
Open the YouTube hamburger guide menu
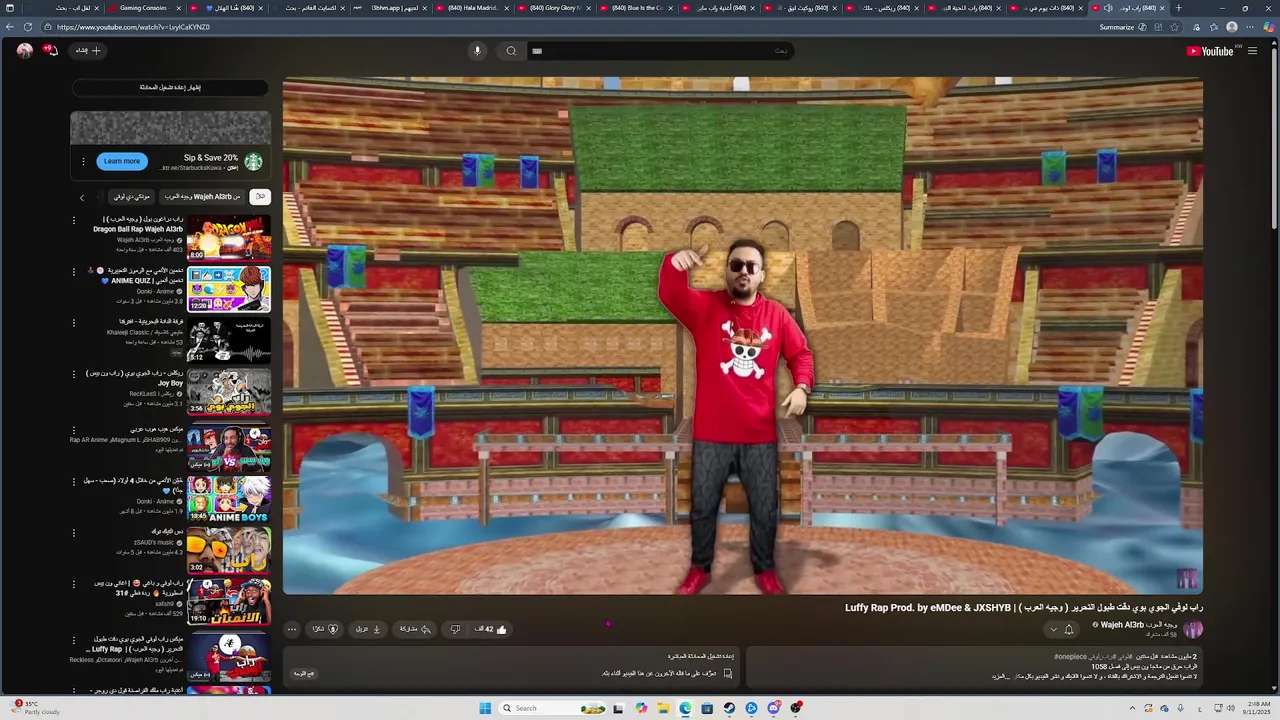click(1252, 51)
